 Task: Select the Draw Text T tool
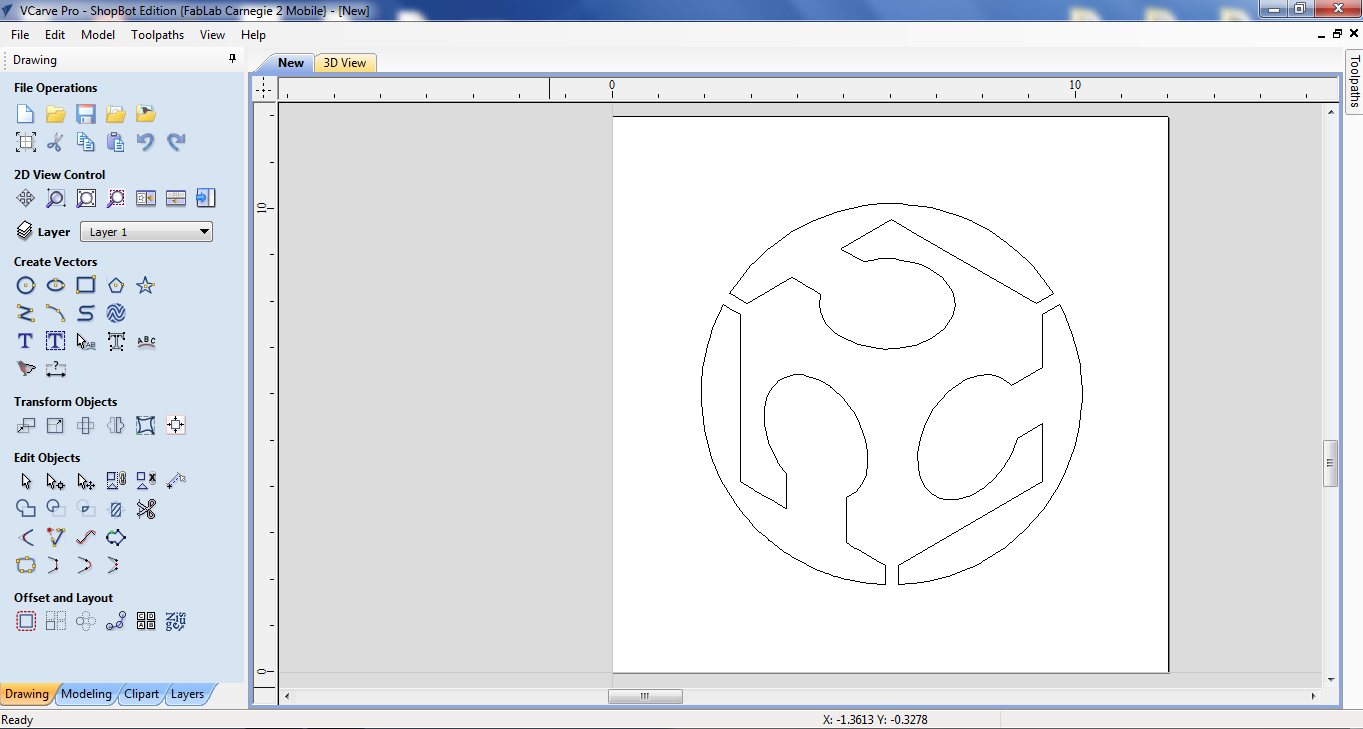(26, 342)
